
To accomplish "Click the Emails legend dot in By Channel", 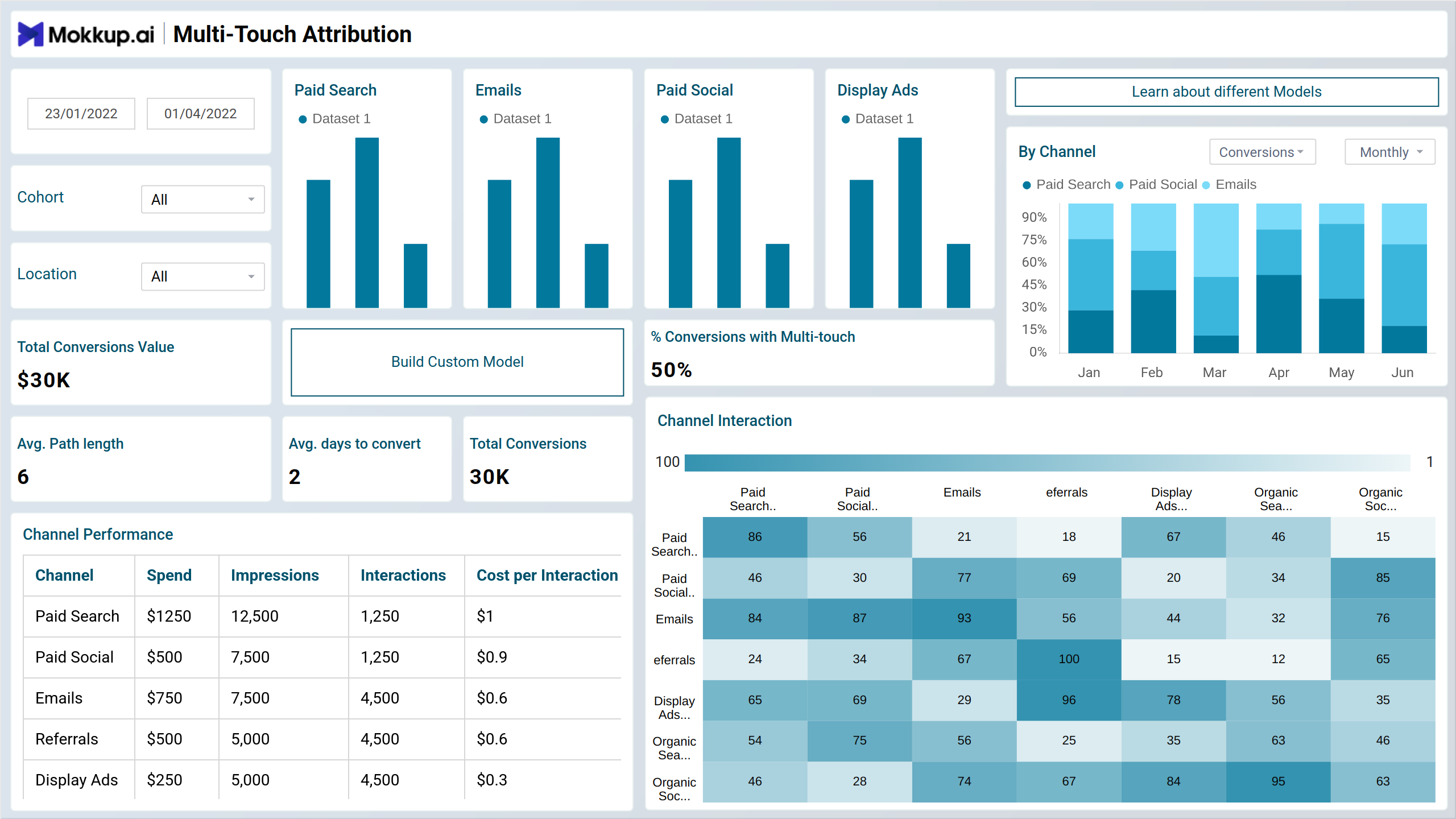I will tap(1206, 185).
